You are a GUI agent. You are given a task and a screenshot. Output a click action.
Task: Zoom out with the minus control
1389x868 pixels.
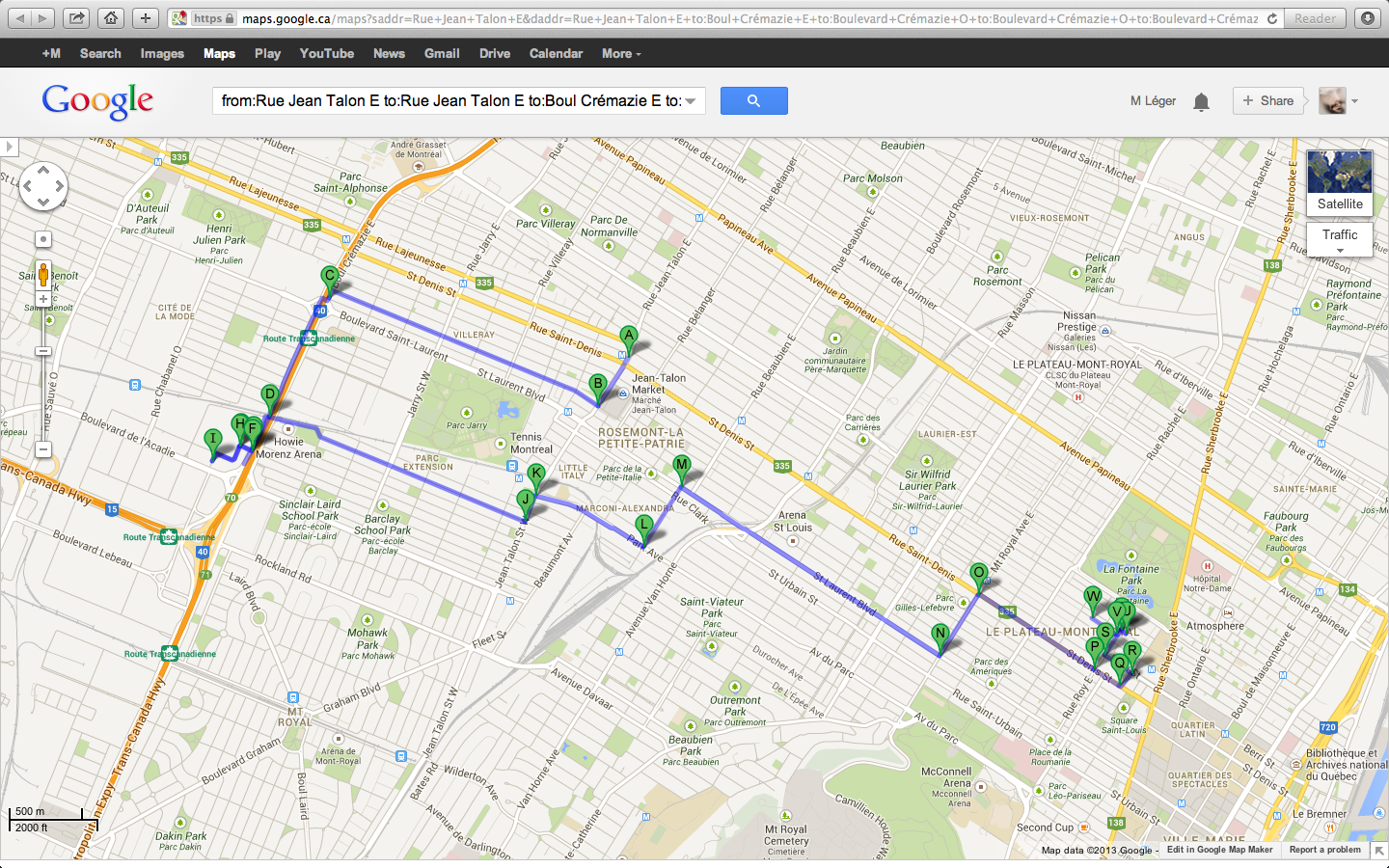[x=43, y=449]
